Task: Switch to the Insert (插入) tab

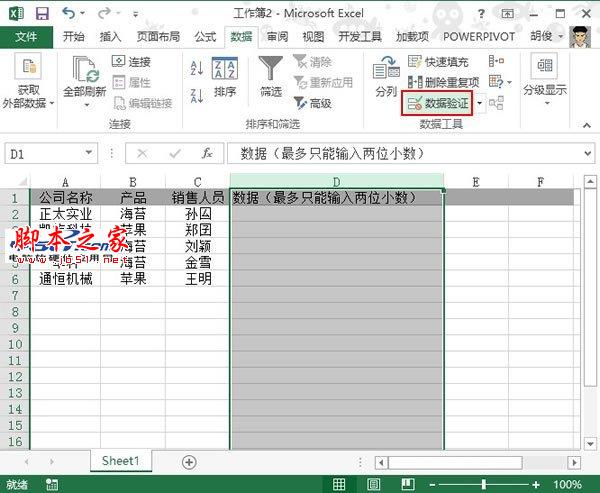Action: coord(111,37)
